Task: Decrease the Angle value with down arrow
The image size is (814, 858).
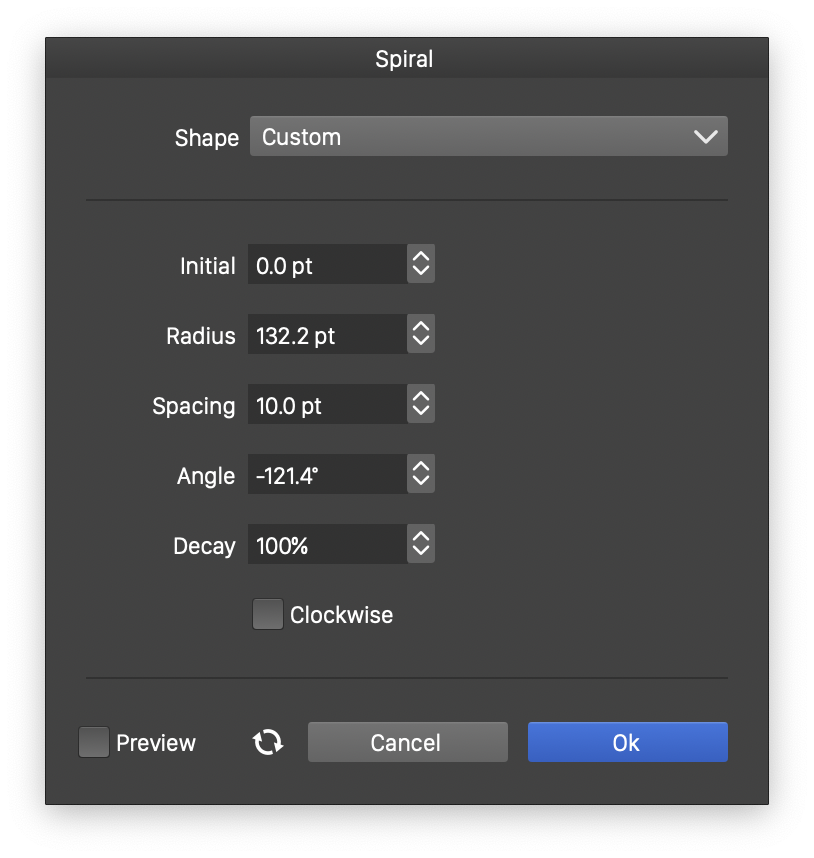Action: click(x=421, y=482)
